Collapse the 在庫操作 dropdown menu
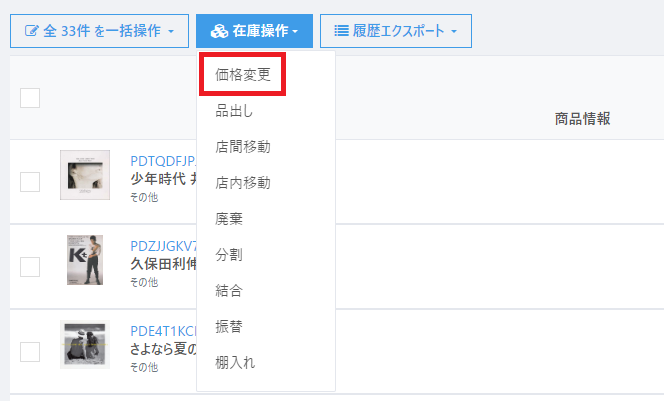664x401 pixels. [x=254, y=31]
